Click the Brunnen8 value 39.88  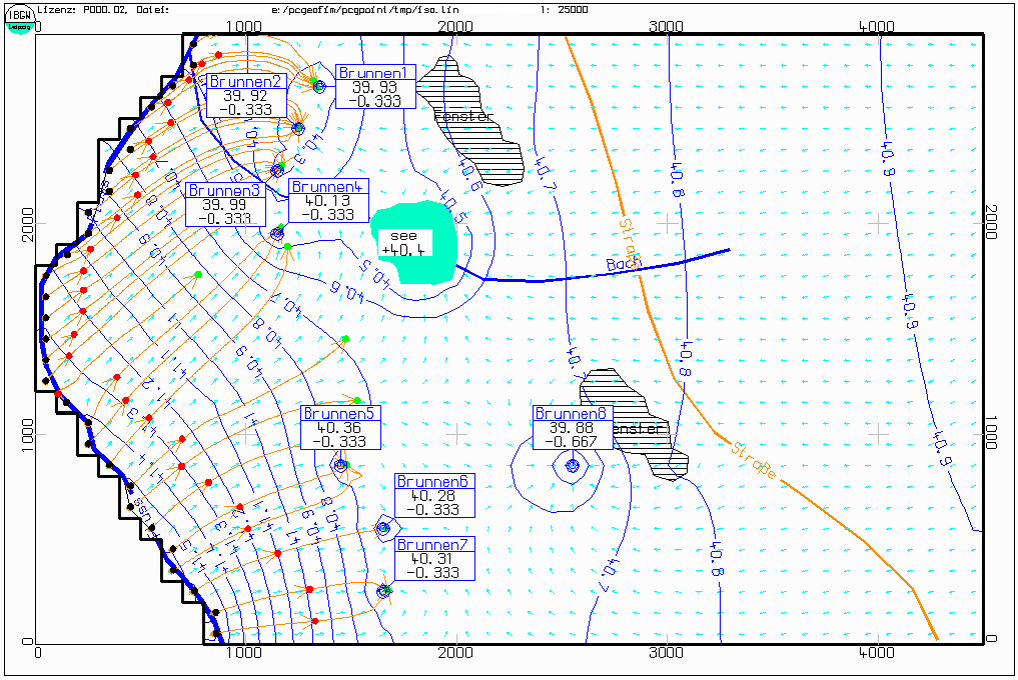(572, 428)
